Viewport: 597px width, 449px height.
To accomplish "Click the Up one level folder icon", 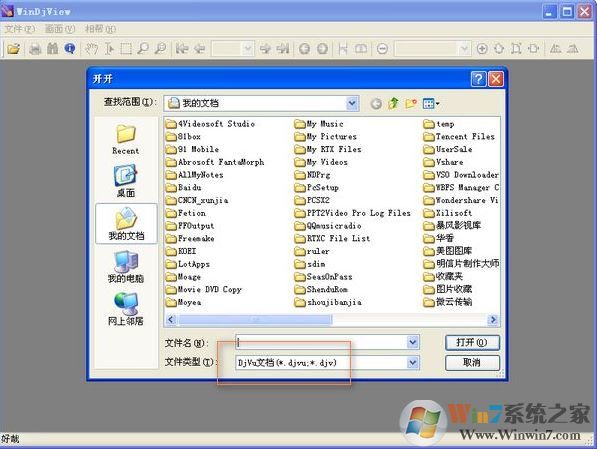I will click(393, 103).
